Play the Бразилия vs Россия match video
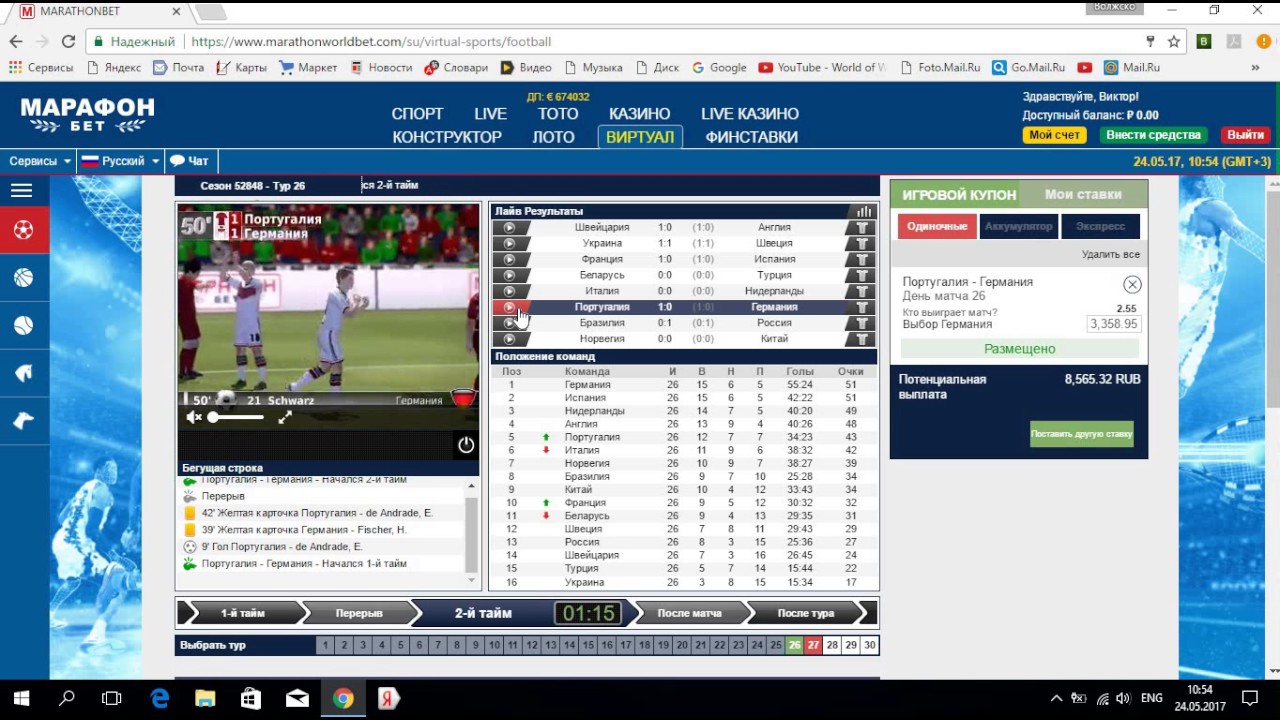The height and width of the screenshot is (720, 1280). click(x=510, y=323)
